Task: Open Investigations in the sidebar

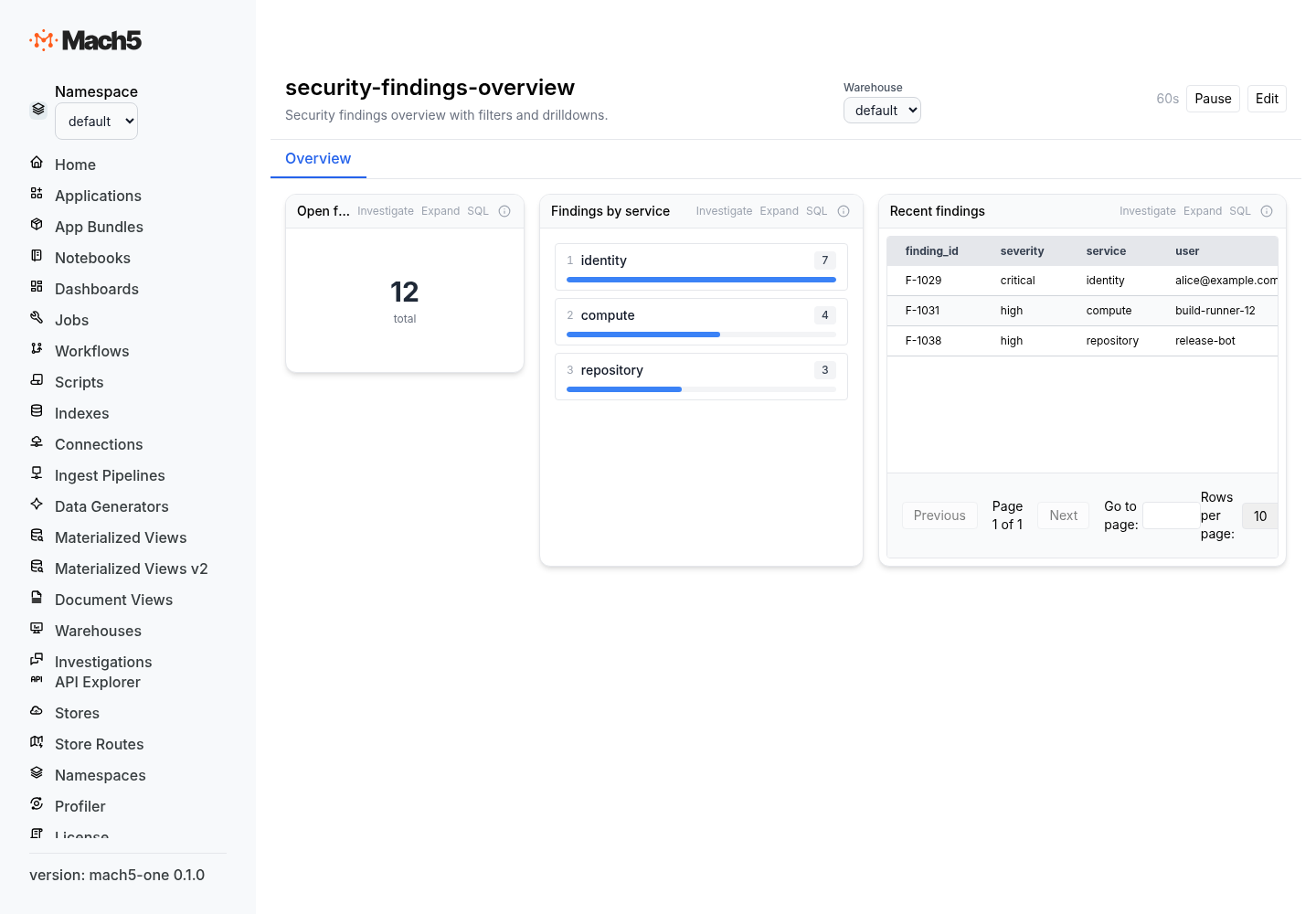Action: coord(103,662)
